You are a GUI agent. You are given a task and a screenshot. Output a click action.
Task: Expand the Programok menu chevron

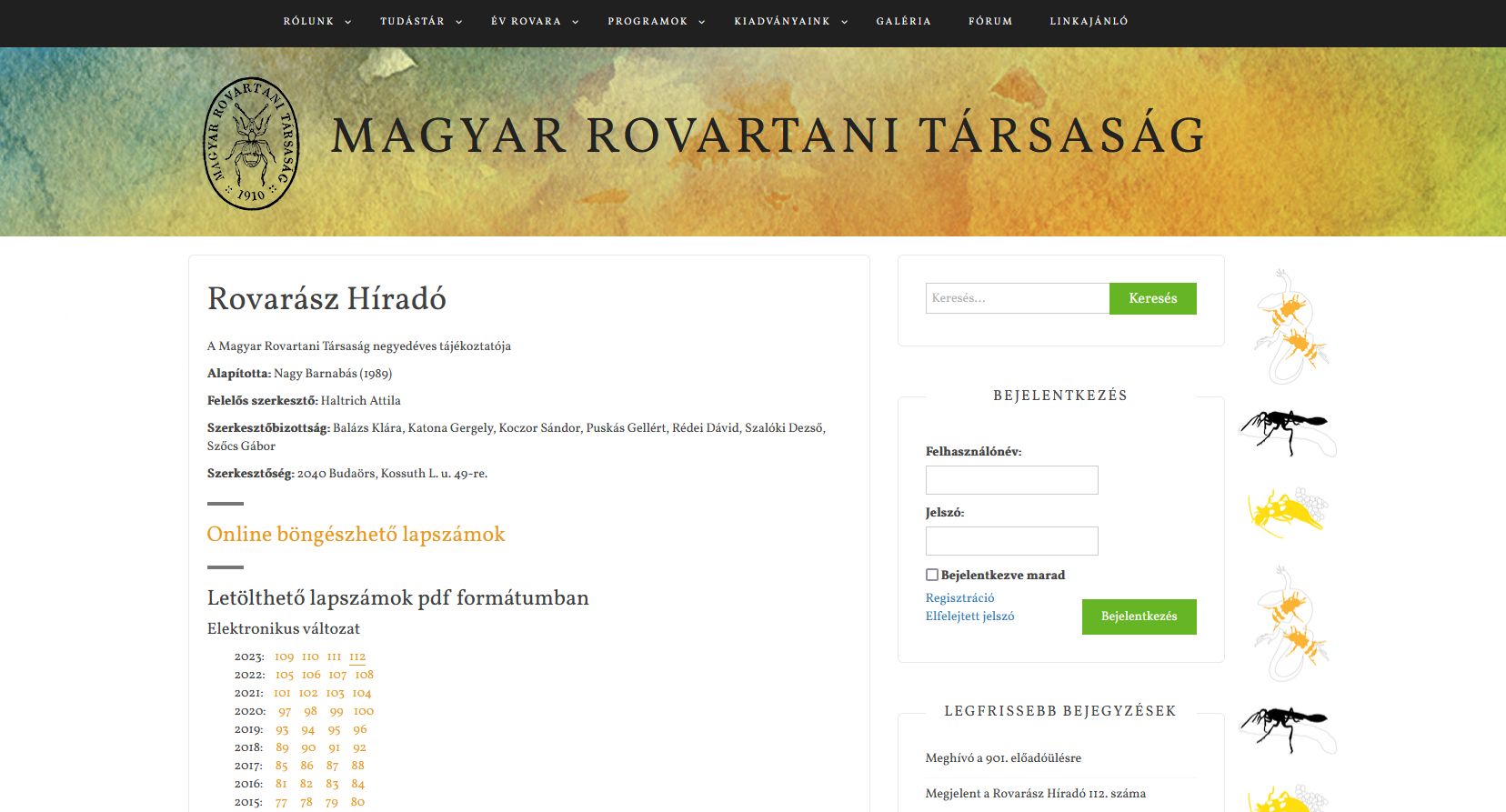pos(702,22)
